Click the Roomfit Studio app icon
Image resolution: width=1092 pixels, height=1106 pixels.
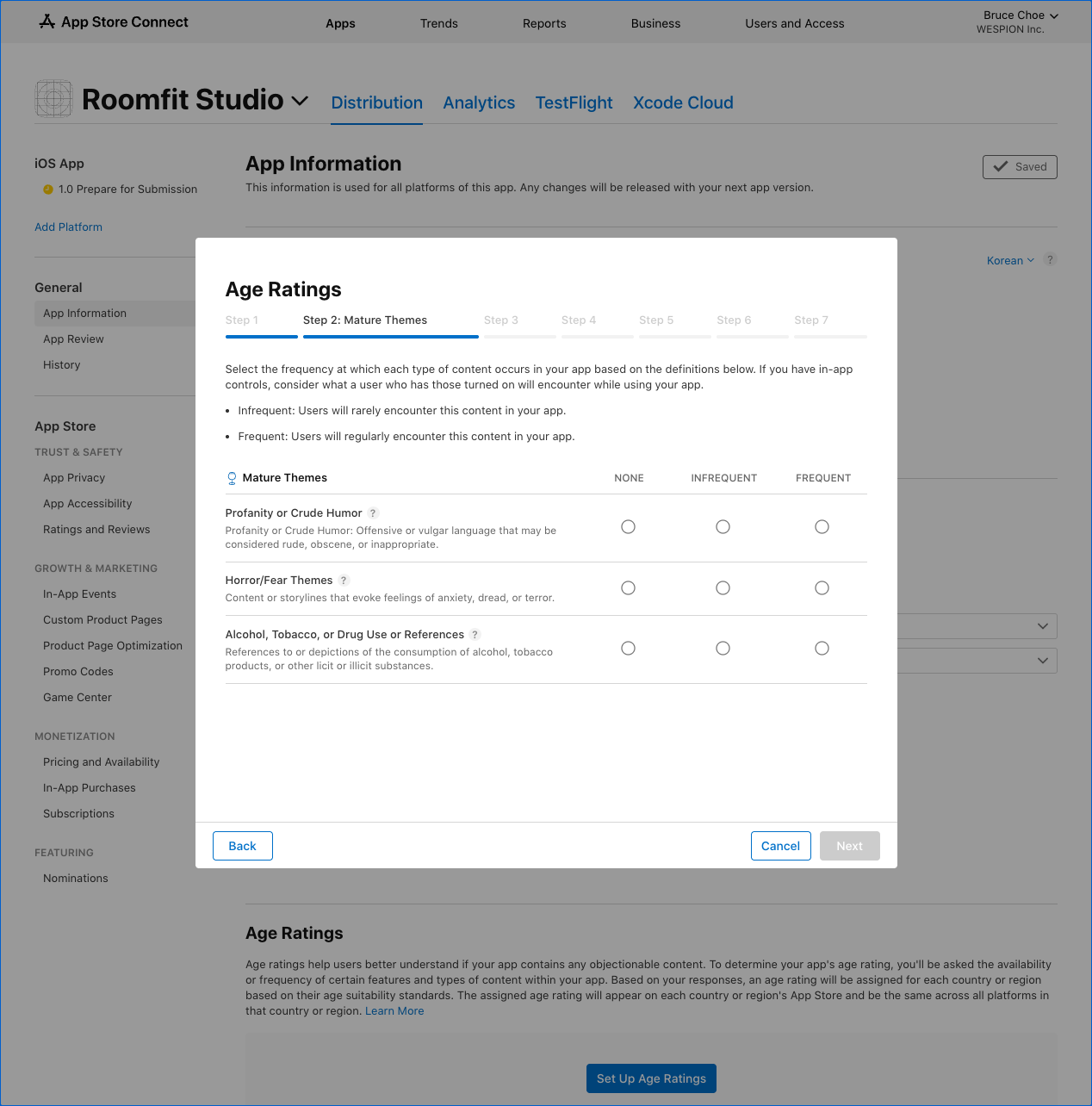[53, 99]
